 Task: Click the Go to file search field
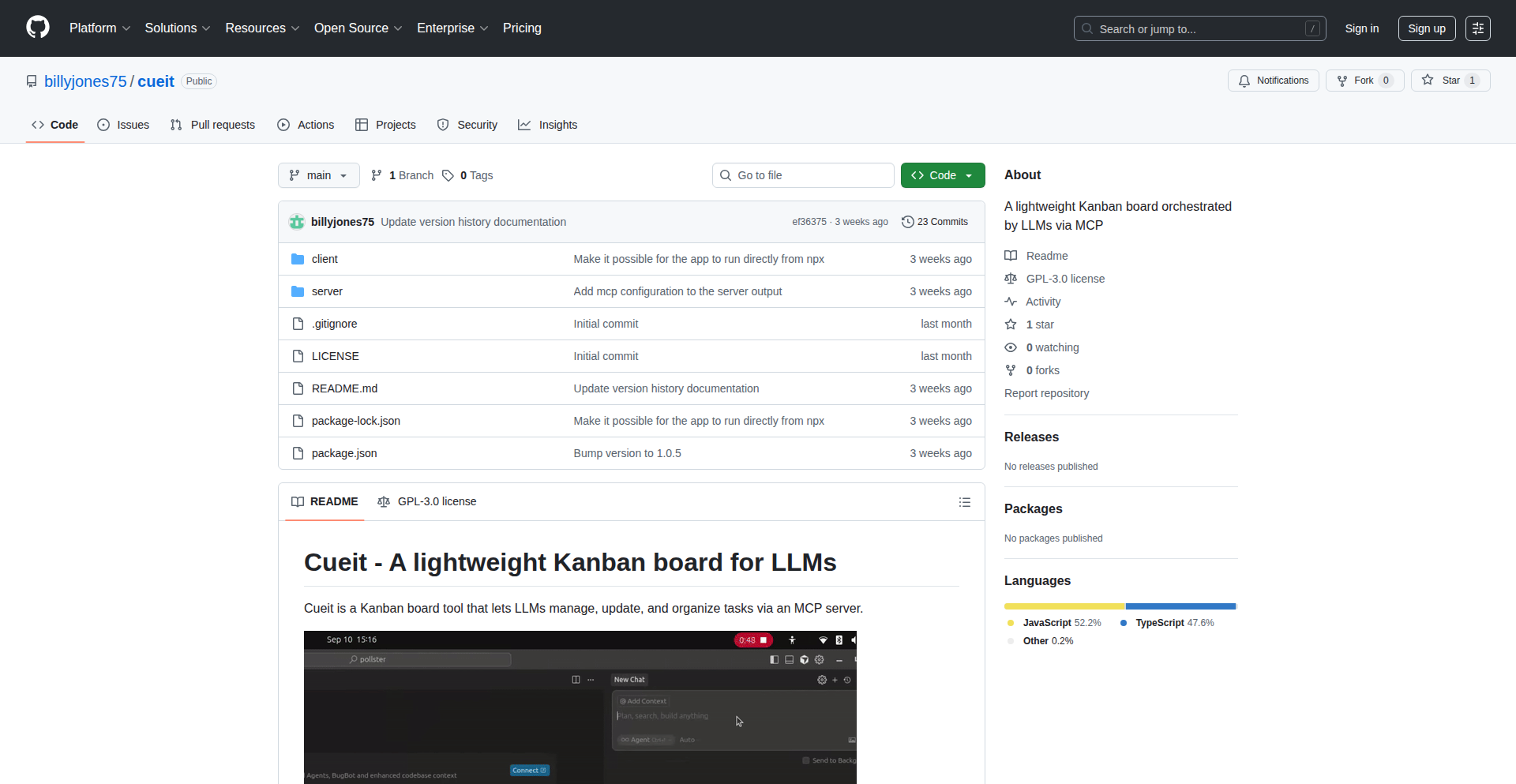[x=803, y=175]
